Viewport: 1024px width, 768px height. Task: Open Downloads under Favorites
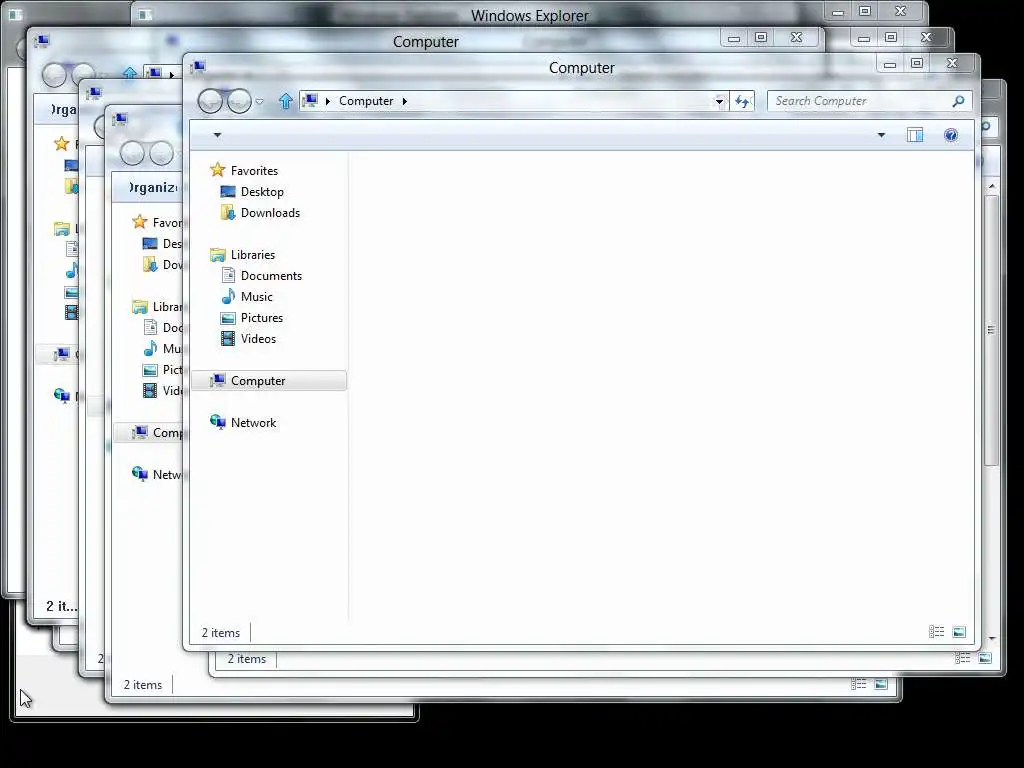(270, 213)
